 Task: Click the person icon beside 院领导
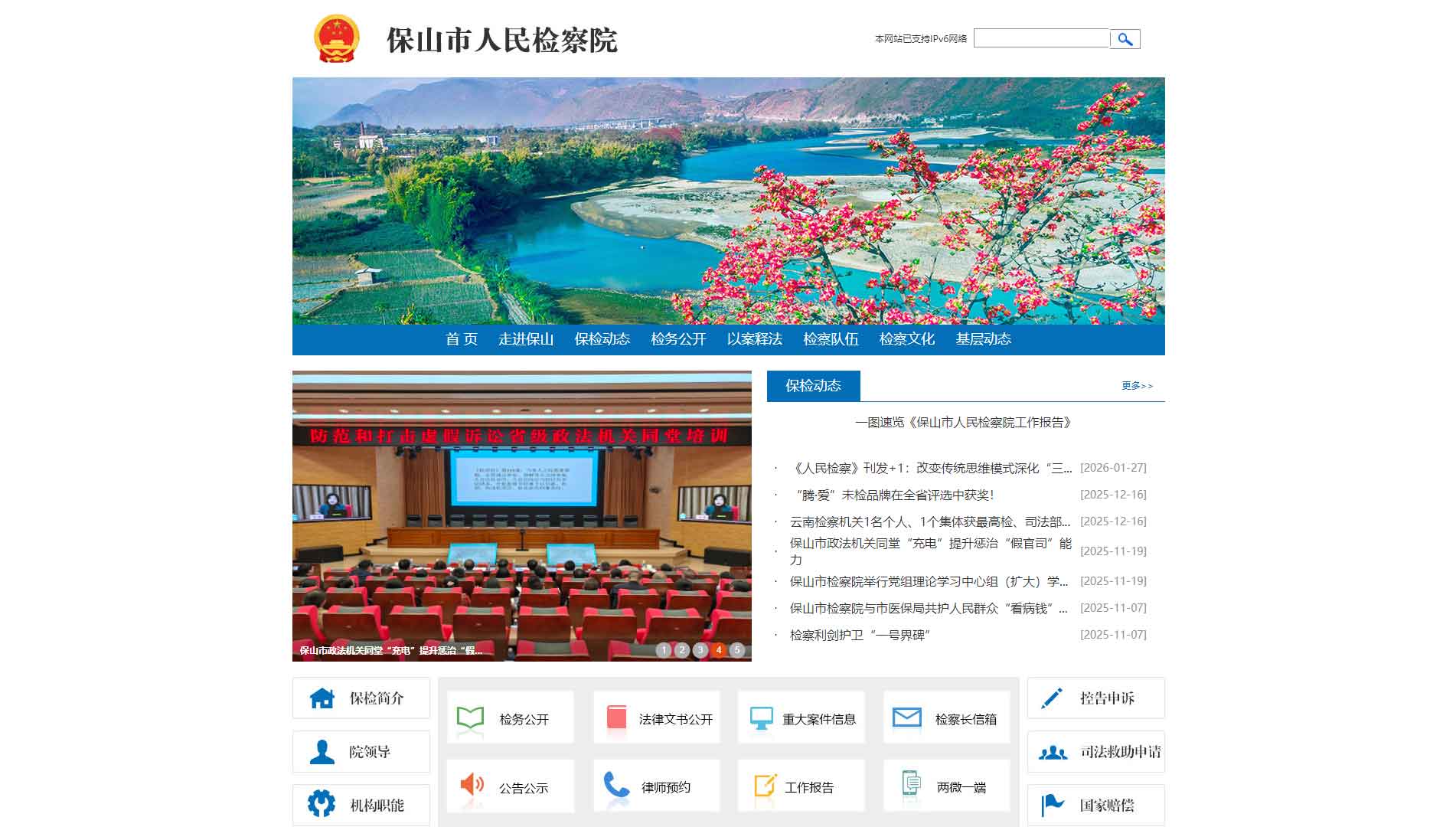(322, 751)
